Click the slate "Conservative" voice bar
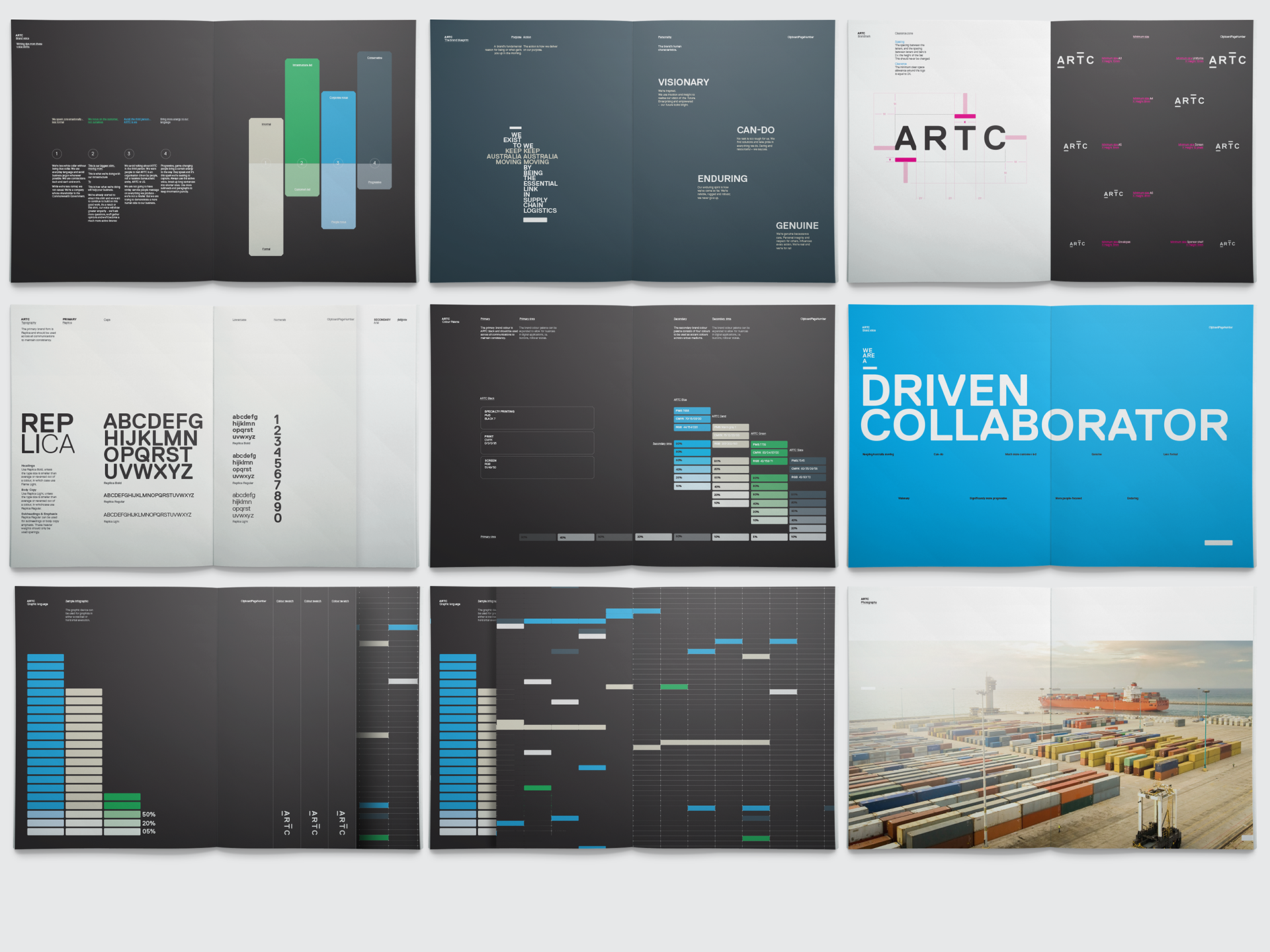 [374, 120]
